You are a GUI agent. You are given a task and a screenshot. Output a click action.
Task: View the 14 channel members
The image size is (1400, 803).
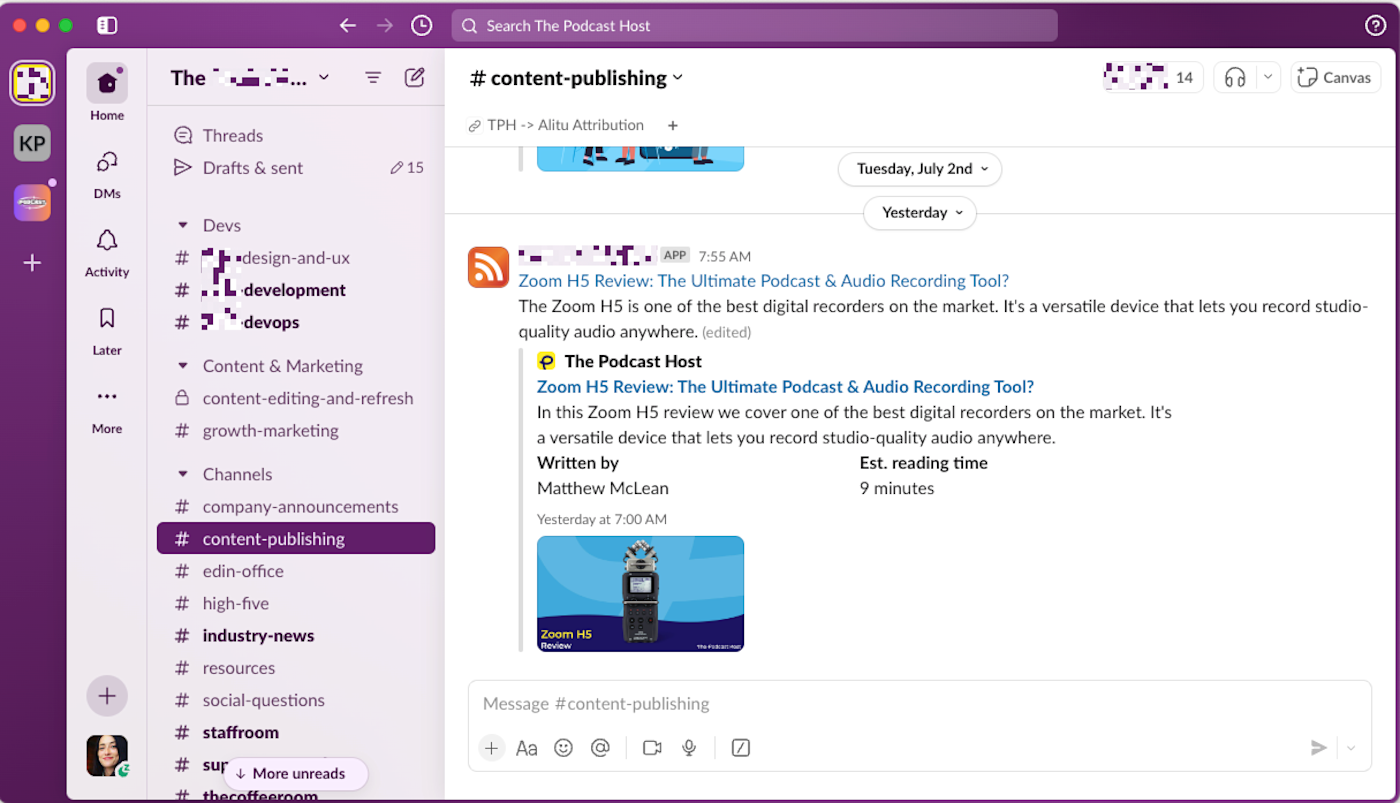click(x=1151, y=77)
